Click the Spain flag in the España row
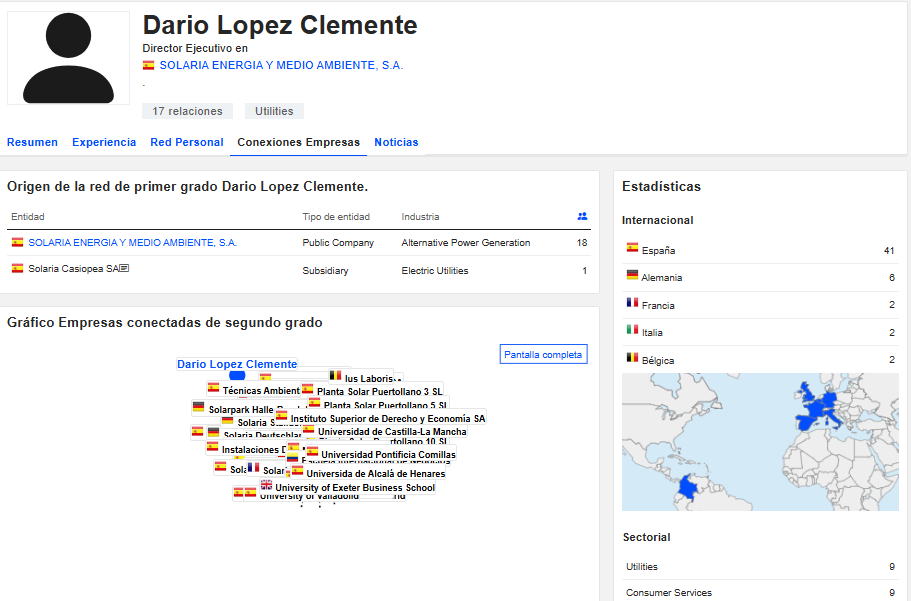Screen dimensions: 911x601 (x=632, y=248)
